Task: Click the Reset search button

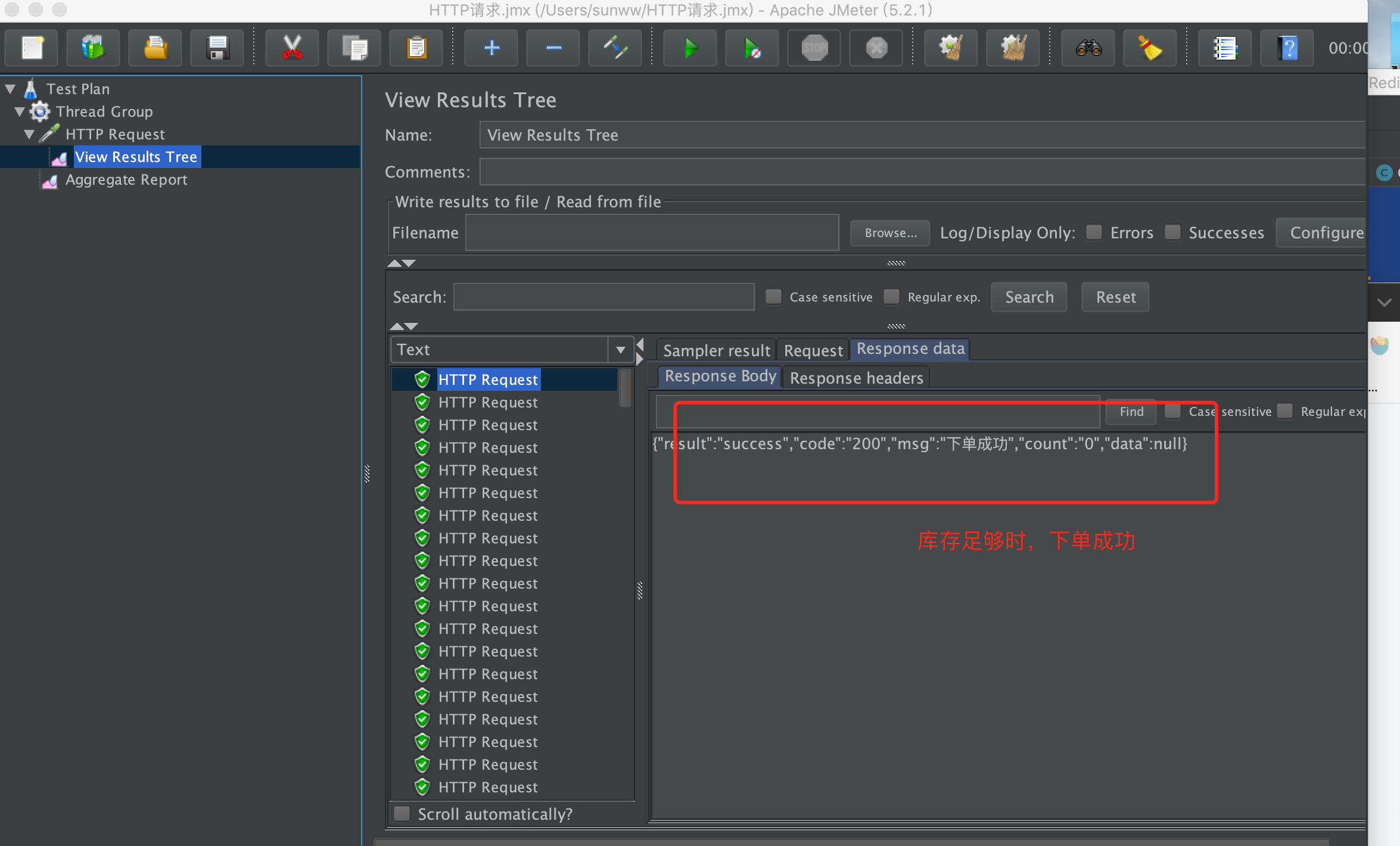Action: (x=1115, y=297)
